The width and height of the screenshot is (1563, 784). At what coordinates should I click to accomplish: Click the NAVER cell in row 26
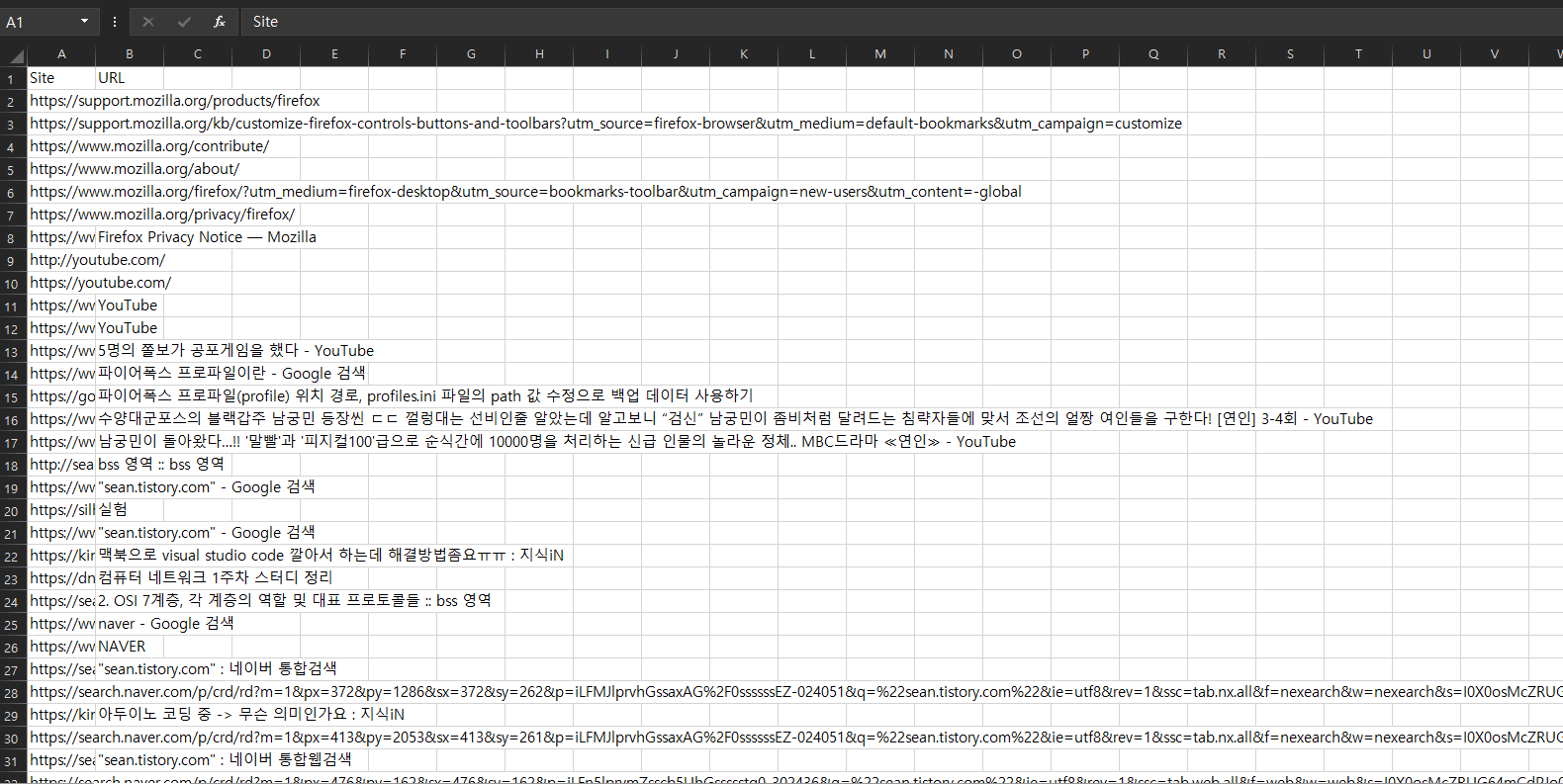(122, 647)
